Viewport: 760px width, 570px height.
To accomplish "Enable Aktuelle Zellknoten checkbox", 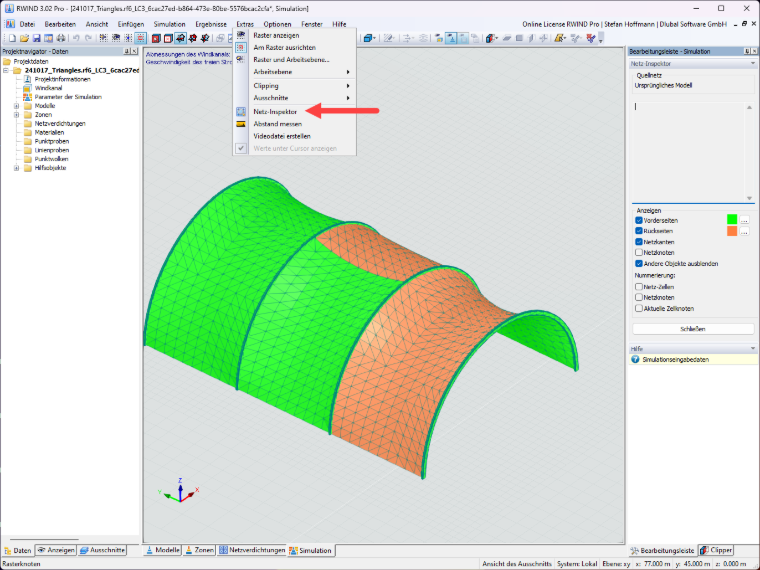I will (x=639, y=308).
